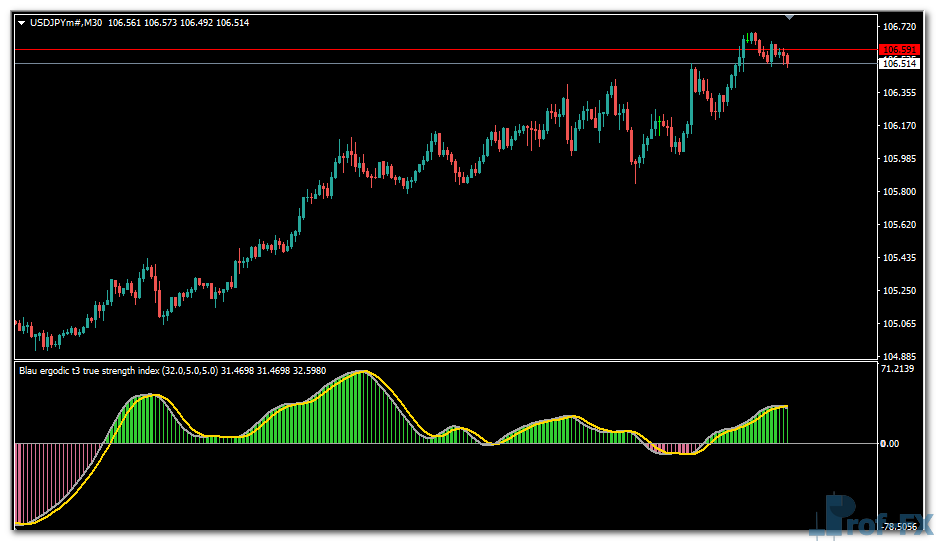The image size is (936, 541).
Task: Click the gray chart shift triangle marker
Action: (790, 17)
